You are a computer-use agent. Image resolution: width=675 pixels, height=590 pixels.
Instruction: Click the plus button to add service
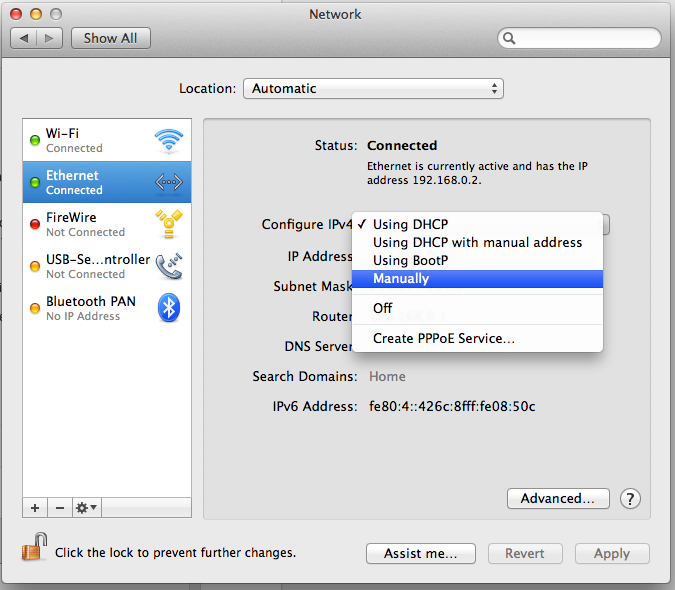coord(35,508)
